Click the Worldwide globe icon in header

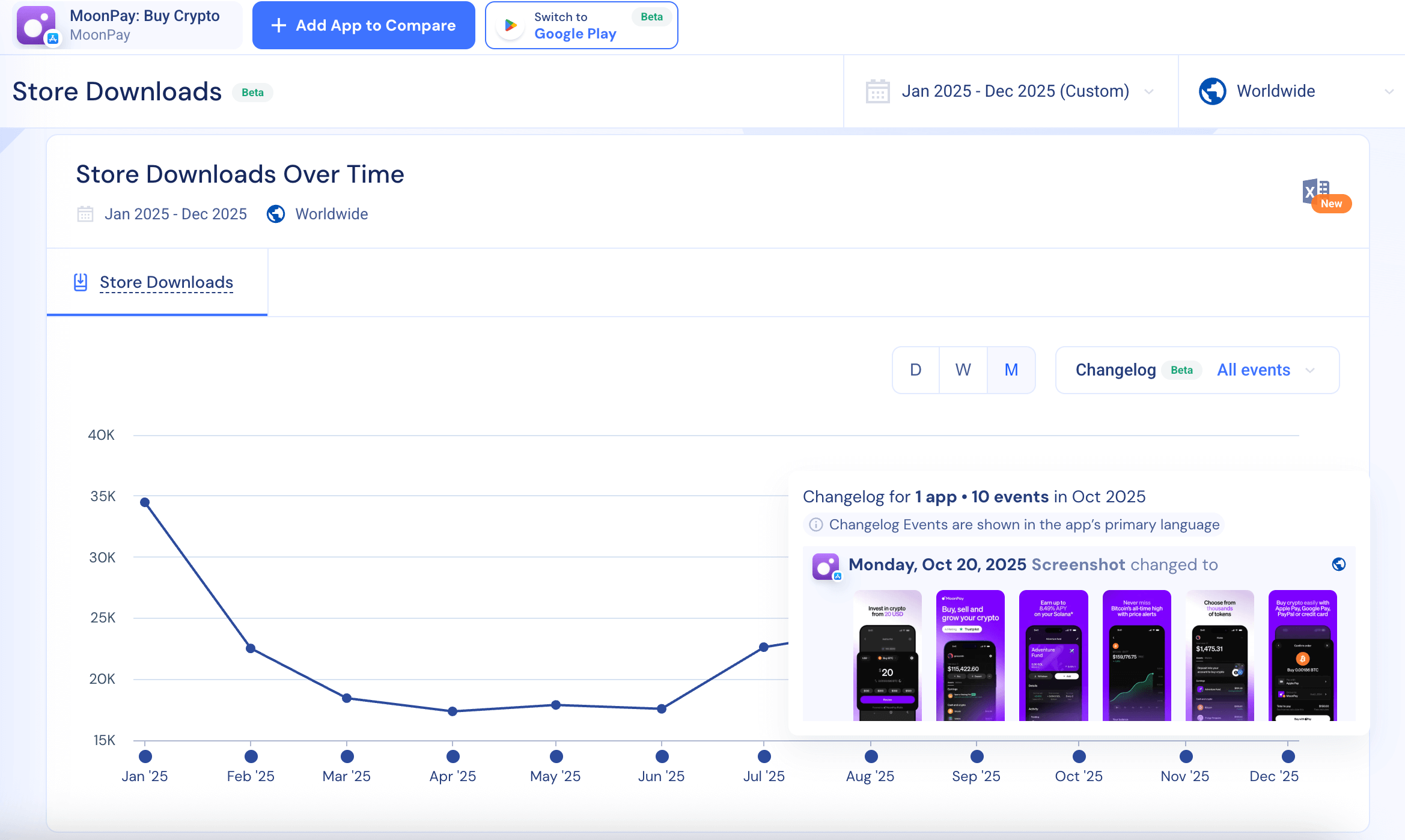click(x=1212, y=91)
